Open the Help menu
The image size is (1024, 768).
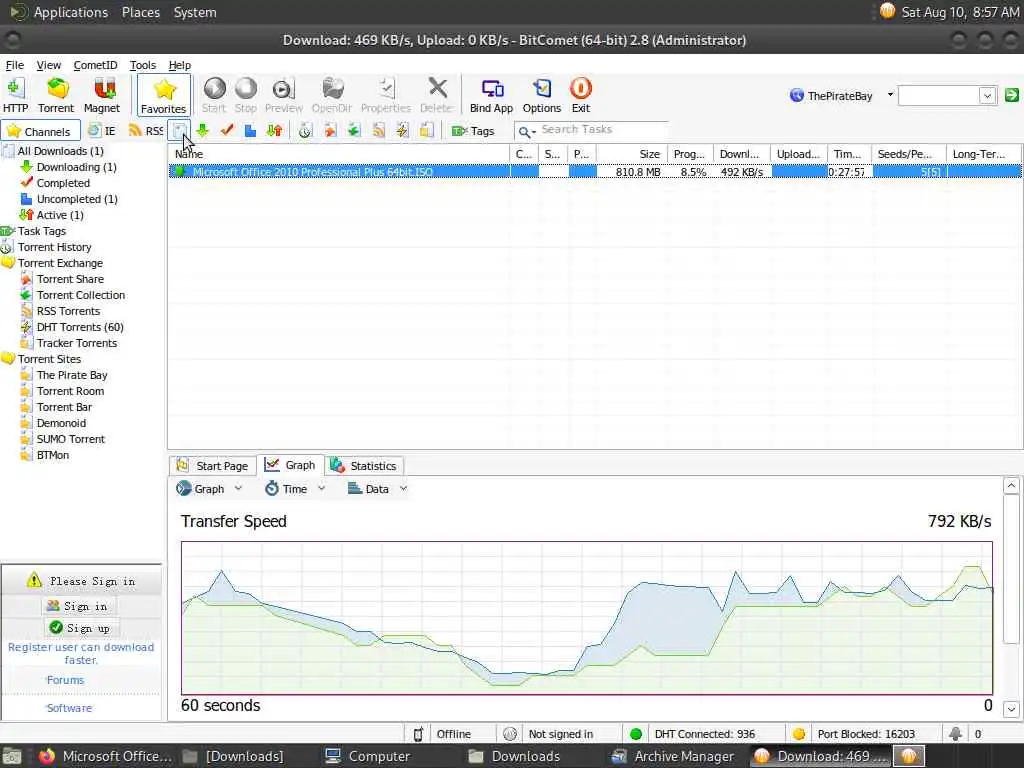click(x=180, y=65)
